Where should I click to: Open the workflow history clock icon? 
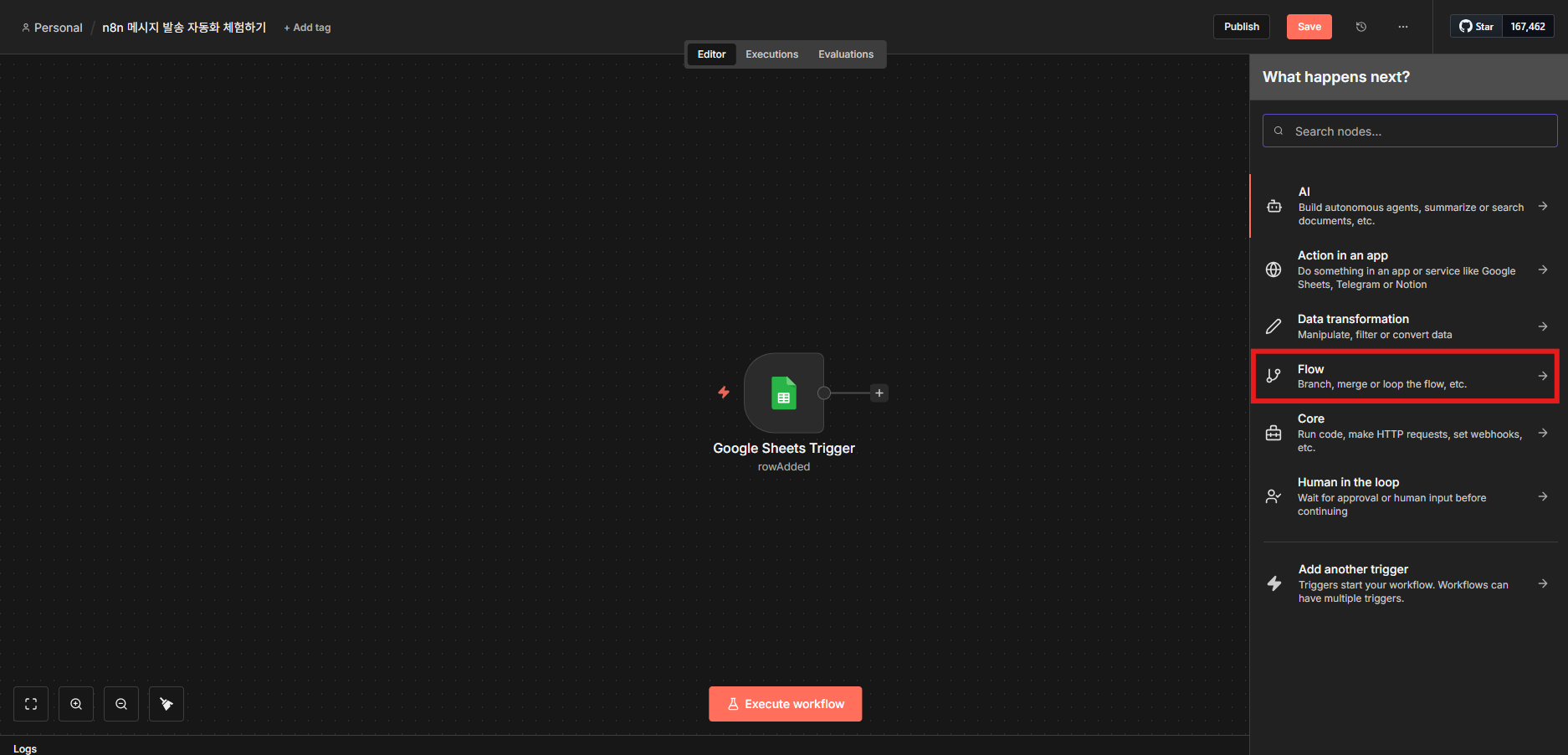(1361, 27)
